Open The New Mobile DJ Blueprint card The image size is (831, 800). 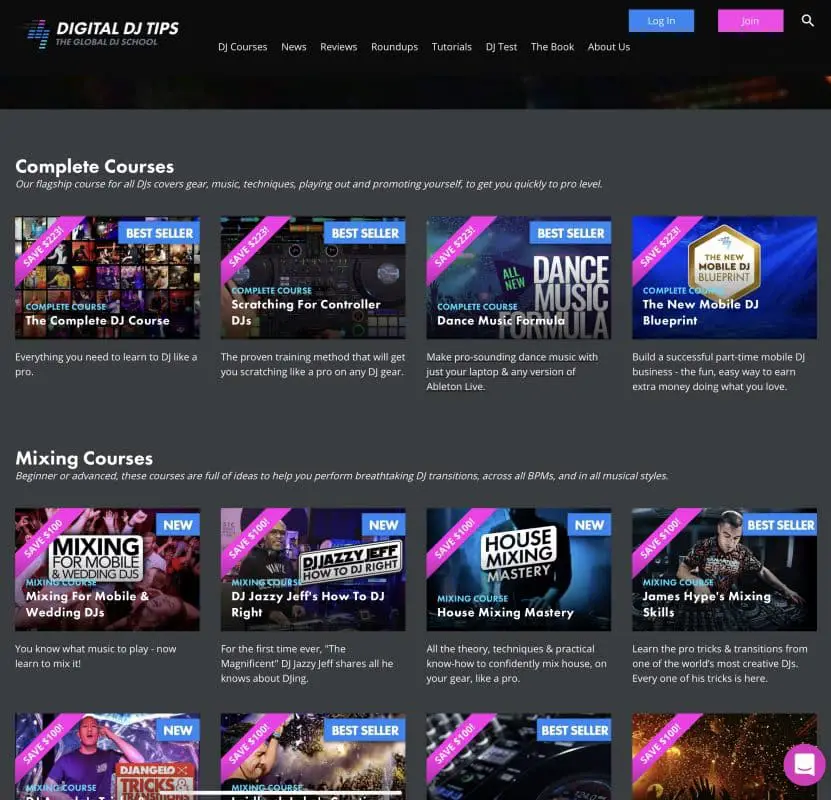click(724, 278)
